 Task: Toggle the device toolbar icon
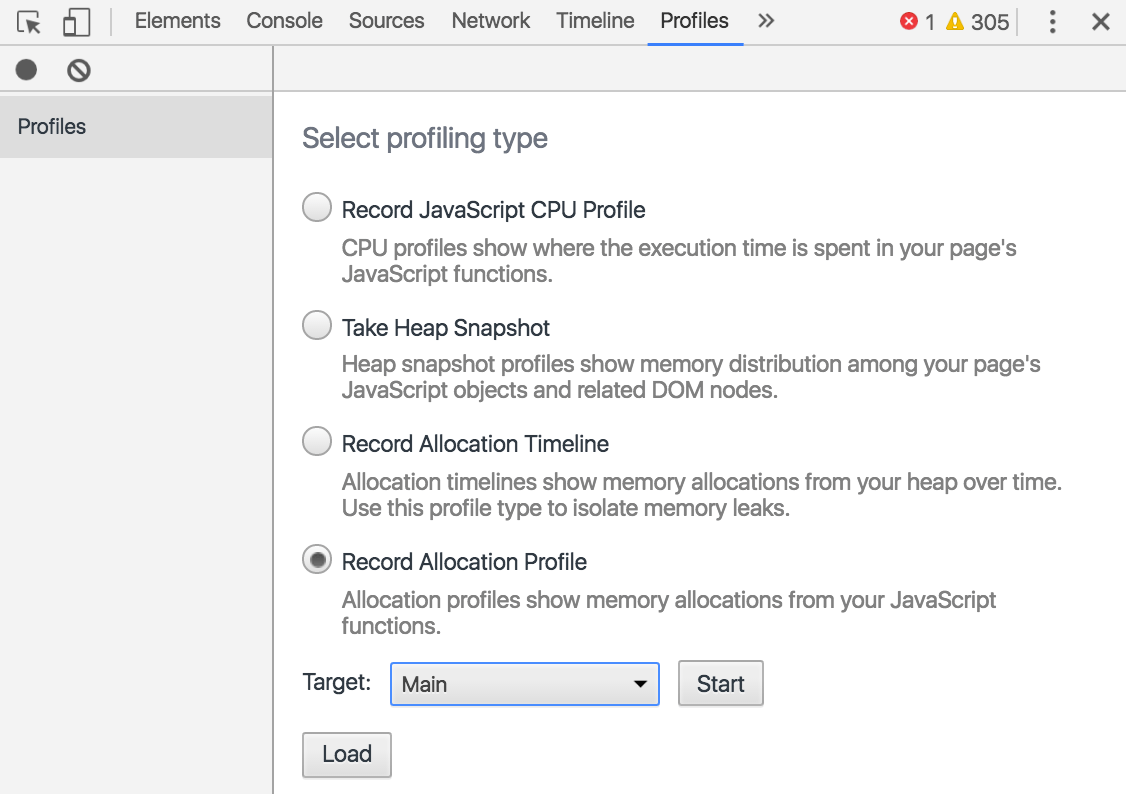76,21
